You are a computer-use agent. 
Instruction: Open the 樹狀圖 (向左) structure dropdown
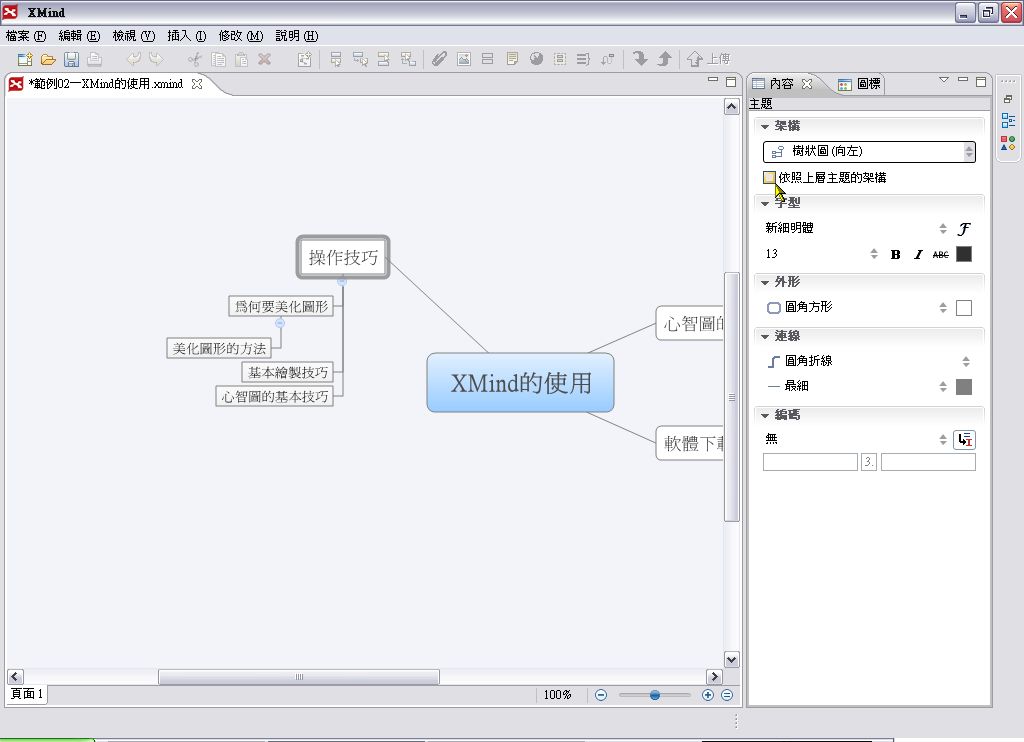click(869, 152)
